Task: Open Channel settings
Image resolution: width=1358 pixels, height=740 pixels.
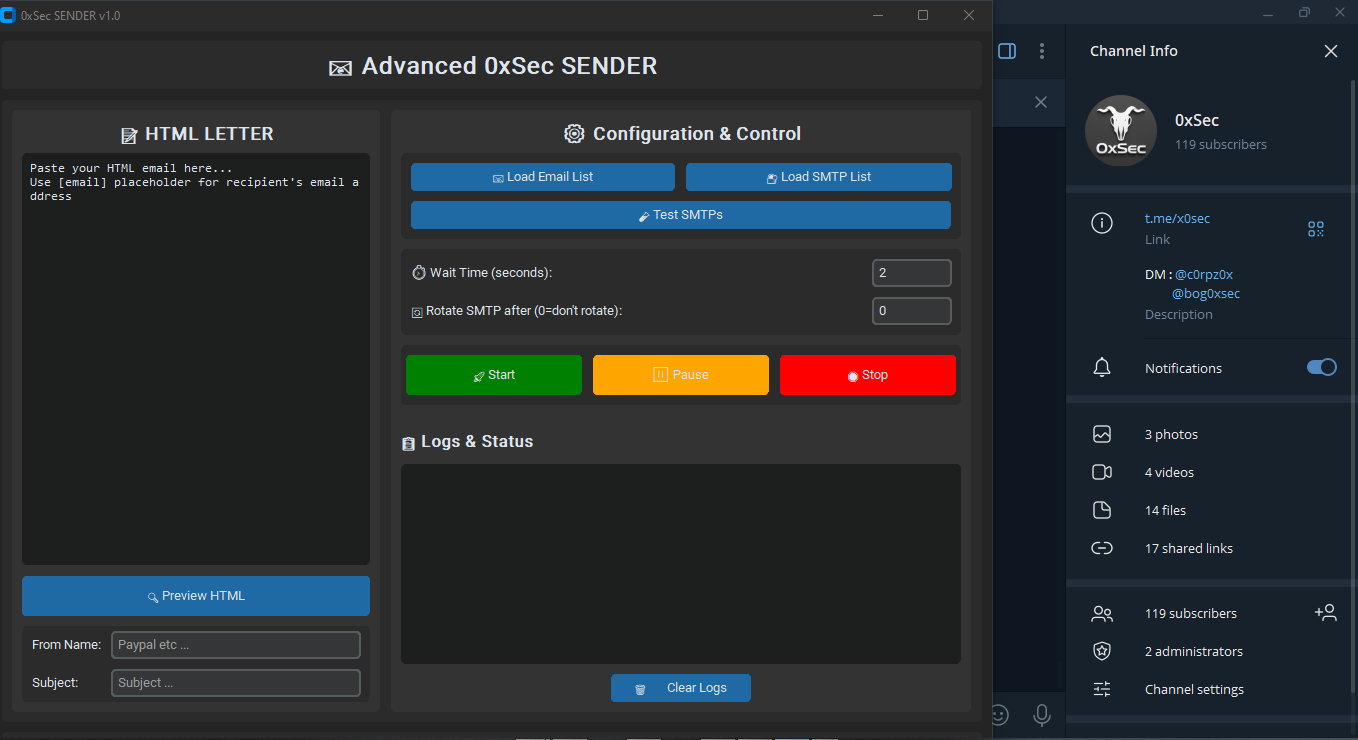Action: [x=1194, y=689]
